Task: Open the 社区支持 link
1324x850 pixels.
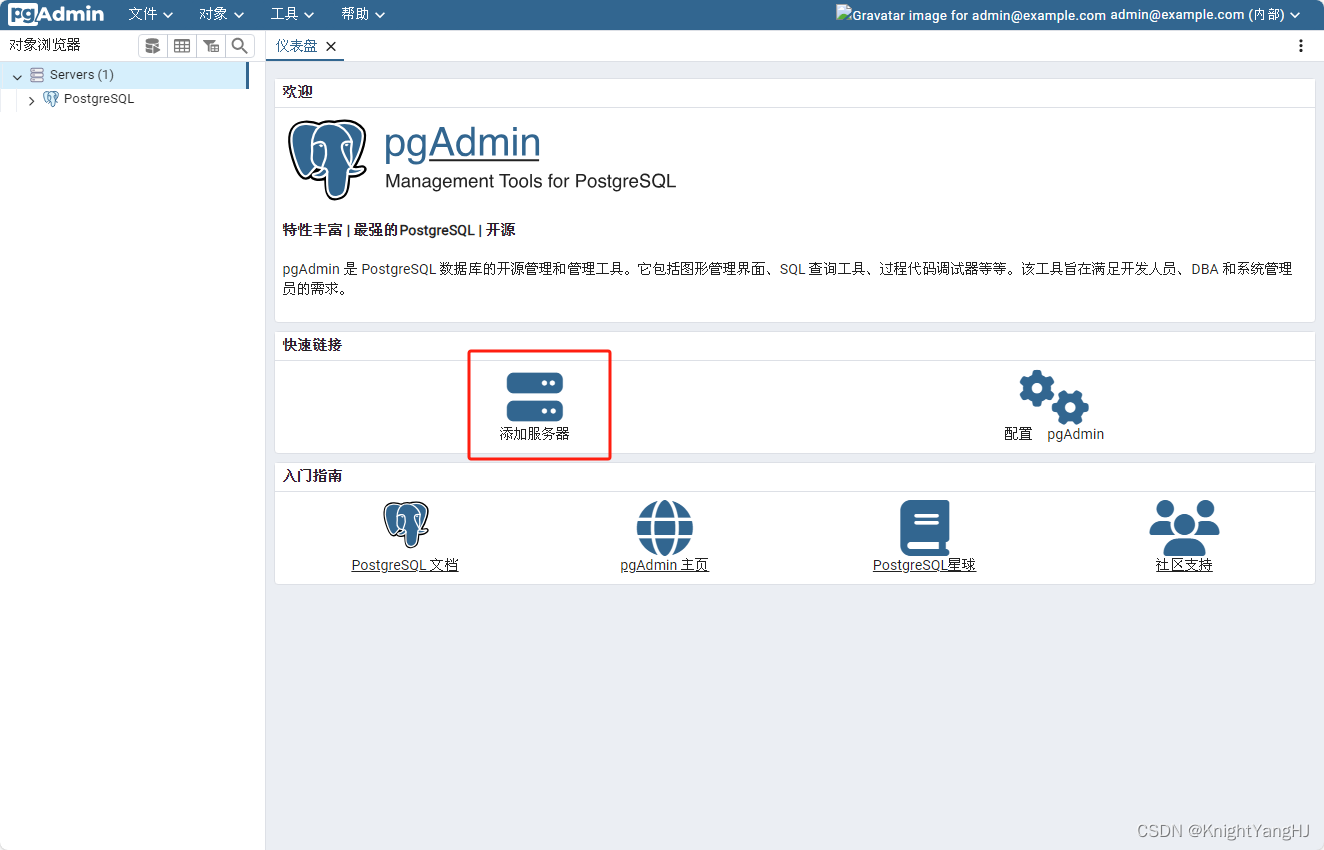Action: (1184, 565)
